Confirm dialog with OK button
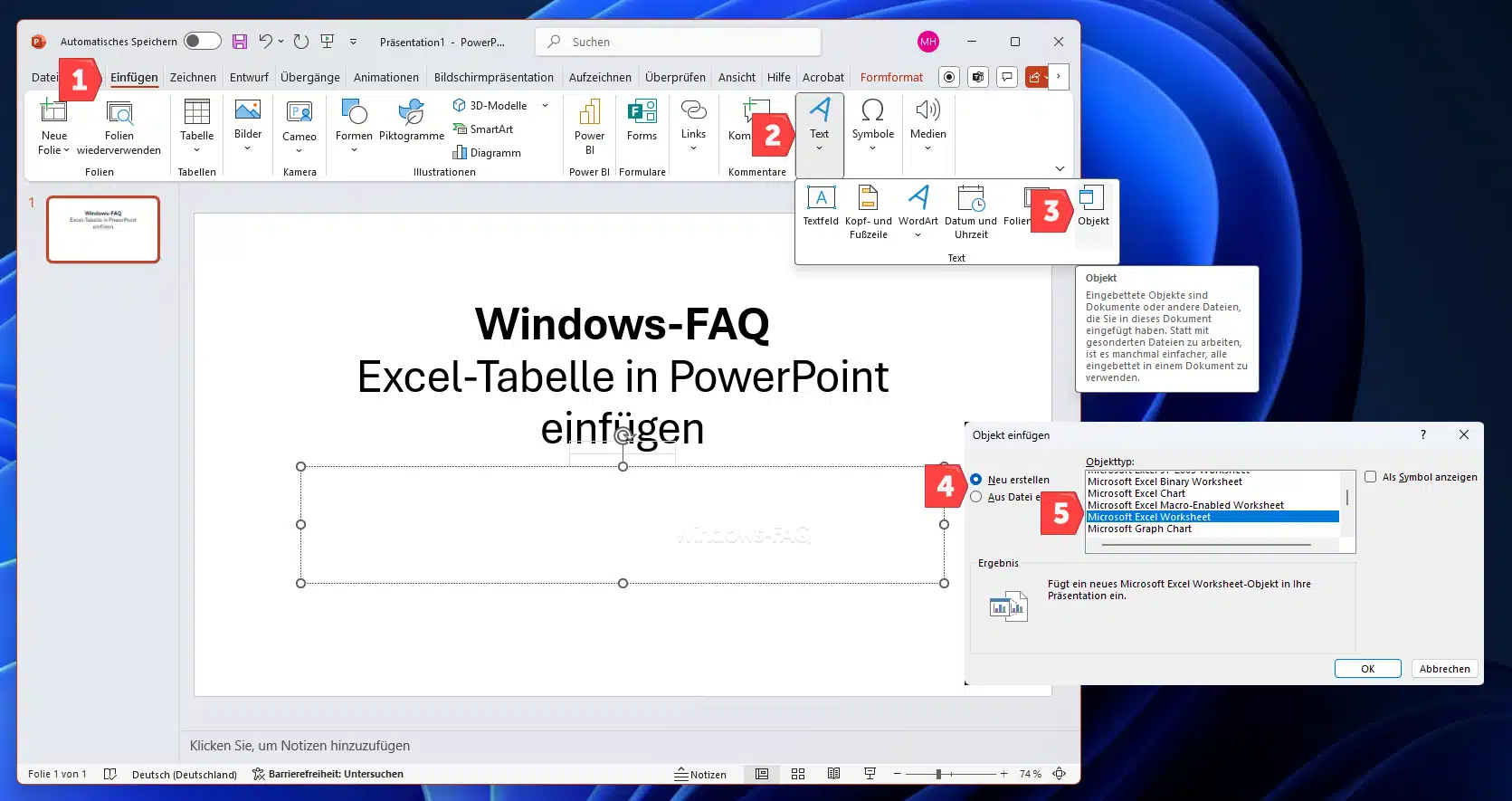1512x801 pixels. tap(1367, 669)
